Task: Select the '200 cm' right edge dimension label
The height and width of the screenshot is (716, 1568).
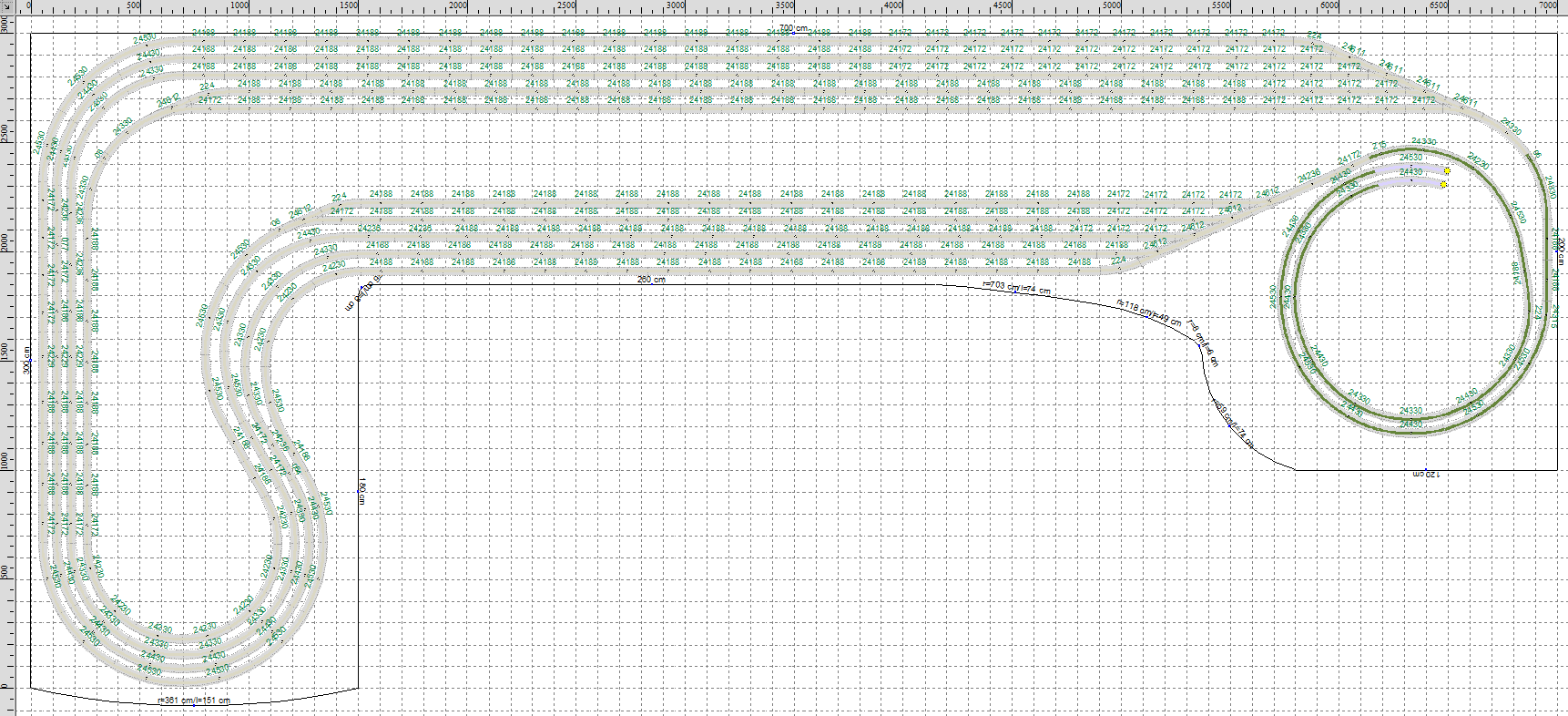Action: 1561,252
